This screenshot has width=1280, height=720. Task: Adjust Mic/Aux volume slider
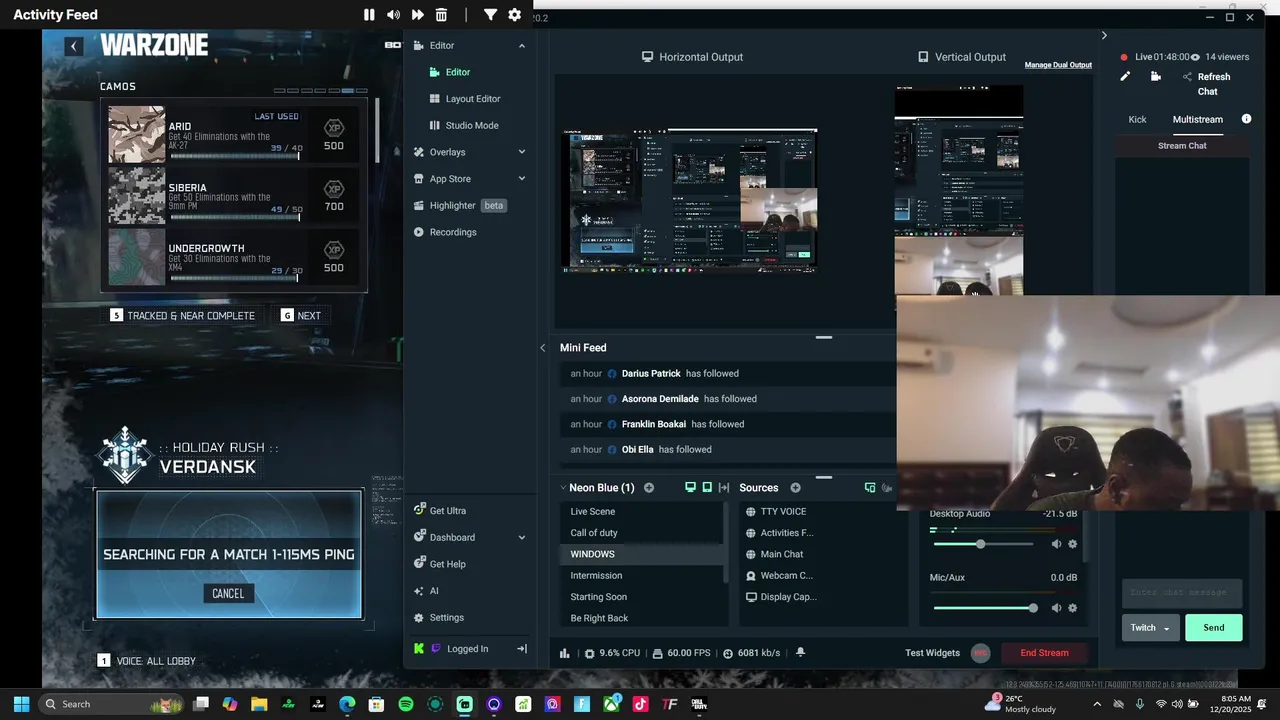[x=983, y=608]
